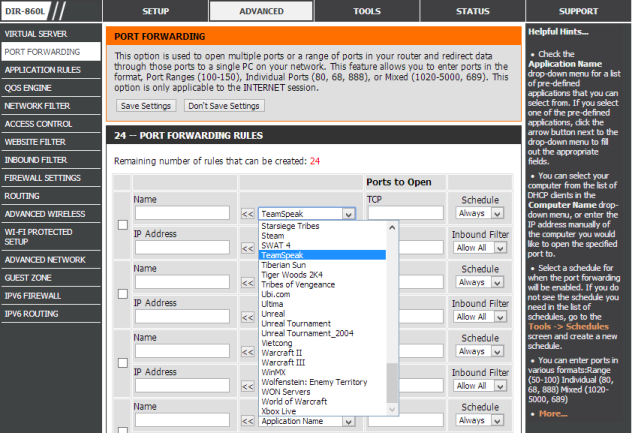632x433 pixels.
Task: Select Port Forwarding sidebar item
Action: [50, 52]
